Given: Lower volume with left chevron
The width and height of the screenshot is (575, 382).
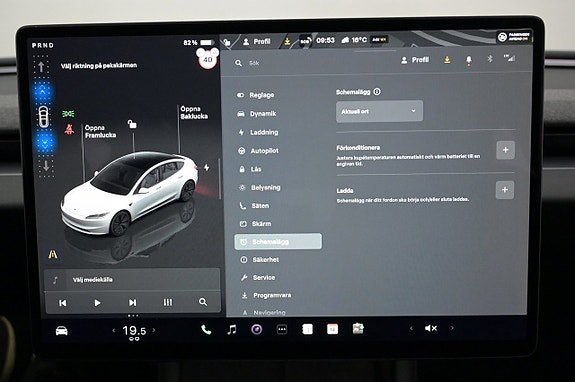Looking at the screenshot, I should [411, 328].
